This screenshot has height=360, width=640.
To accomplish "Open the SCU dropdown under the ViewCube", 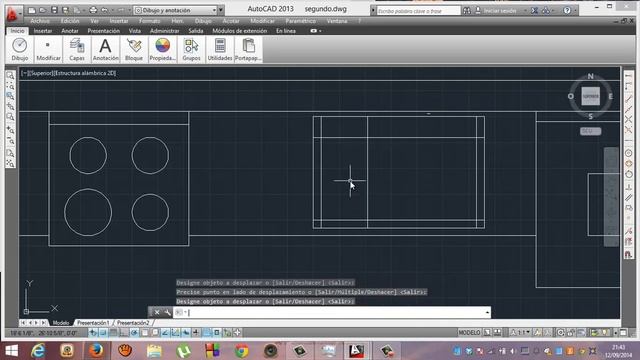I will pos(590,131).
